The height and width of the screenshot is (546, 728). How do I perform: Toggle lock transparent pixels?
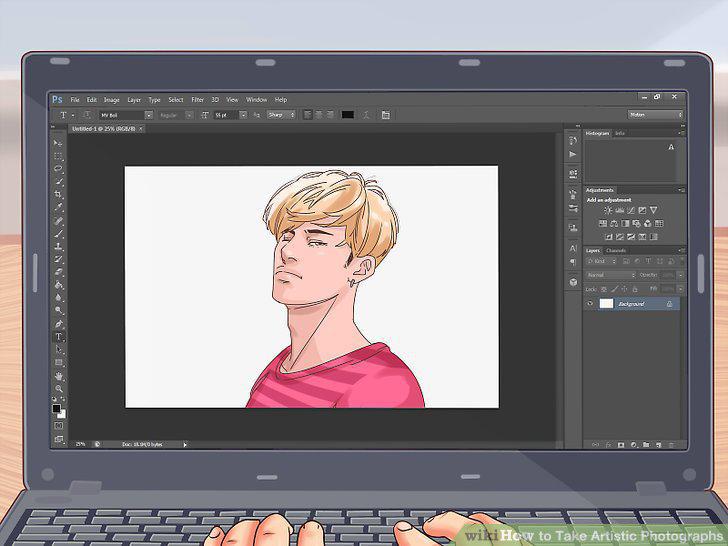pyautogui.click(x=604, y=289)
